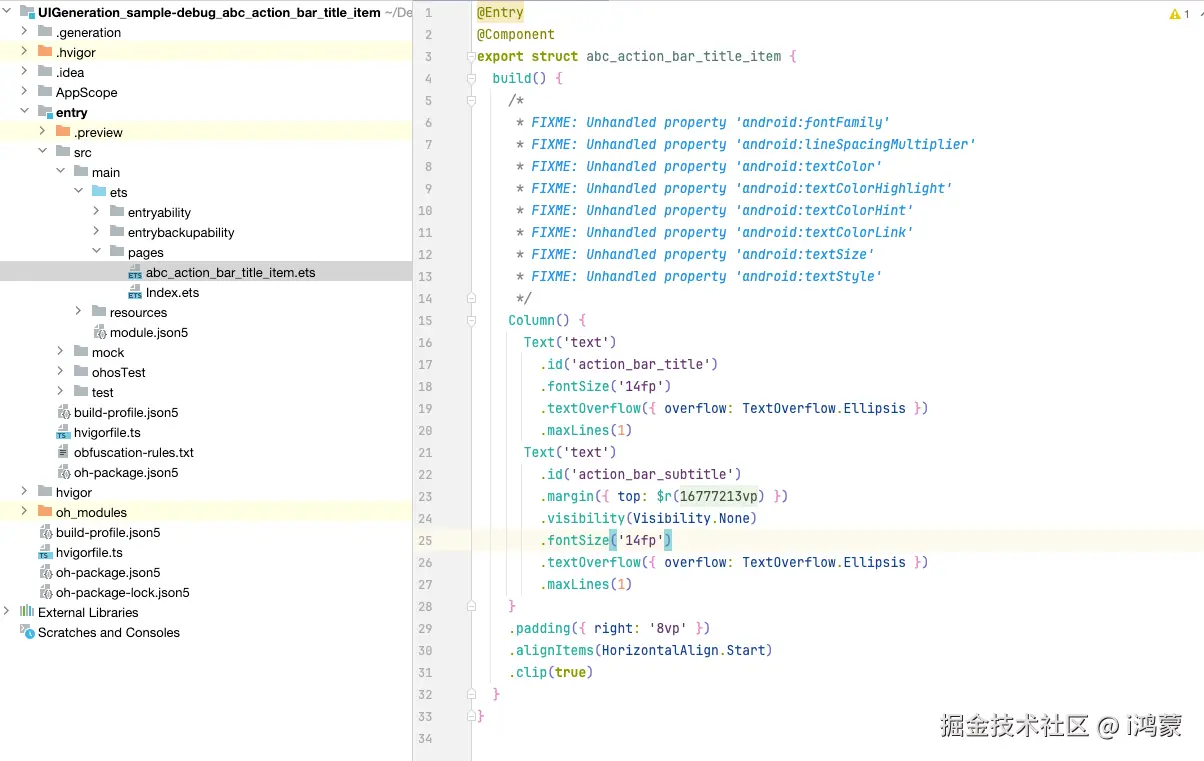Screen dimensions: 1204x761
Task: Expand the entrybackupability folder arrow
Action: coord(98,232)
